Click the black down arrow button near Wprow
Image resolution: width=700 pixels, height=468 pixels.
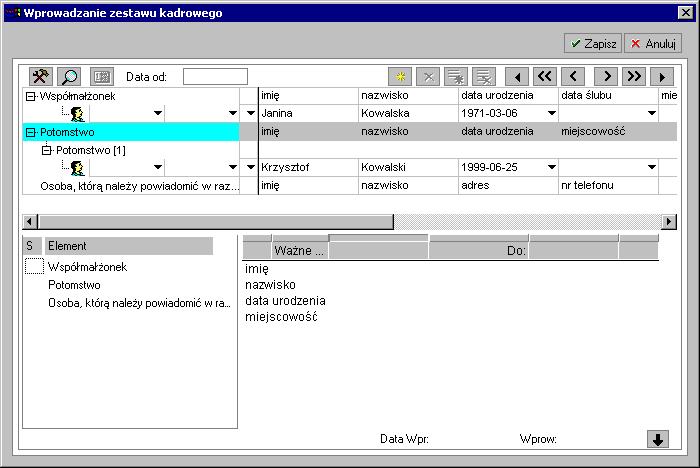pyautogui.click(x=658, y=439)
